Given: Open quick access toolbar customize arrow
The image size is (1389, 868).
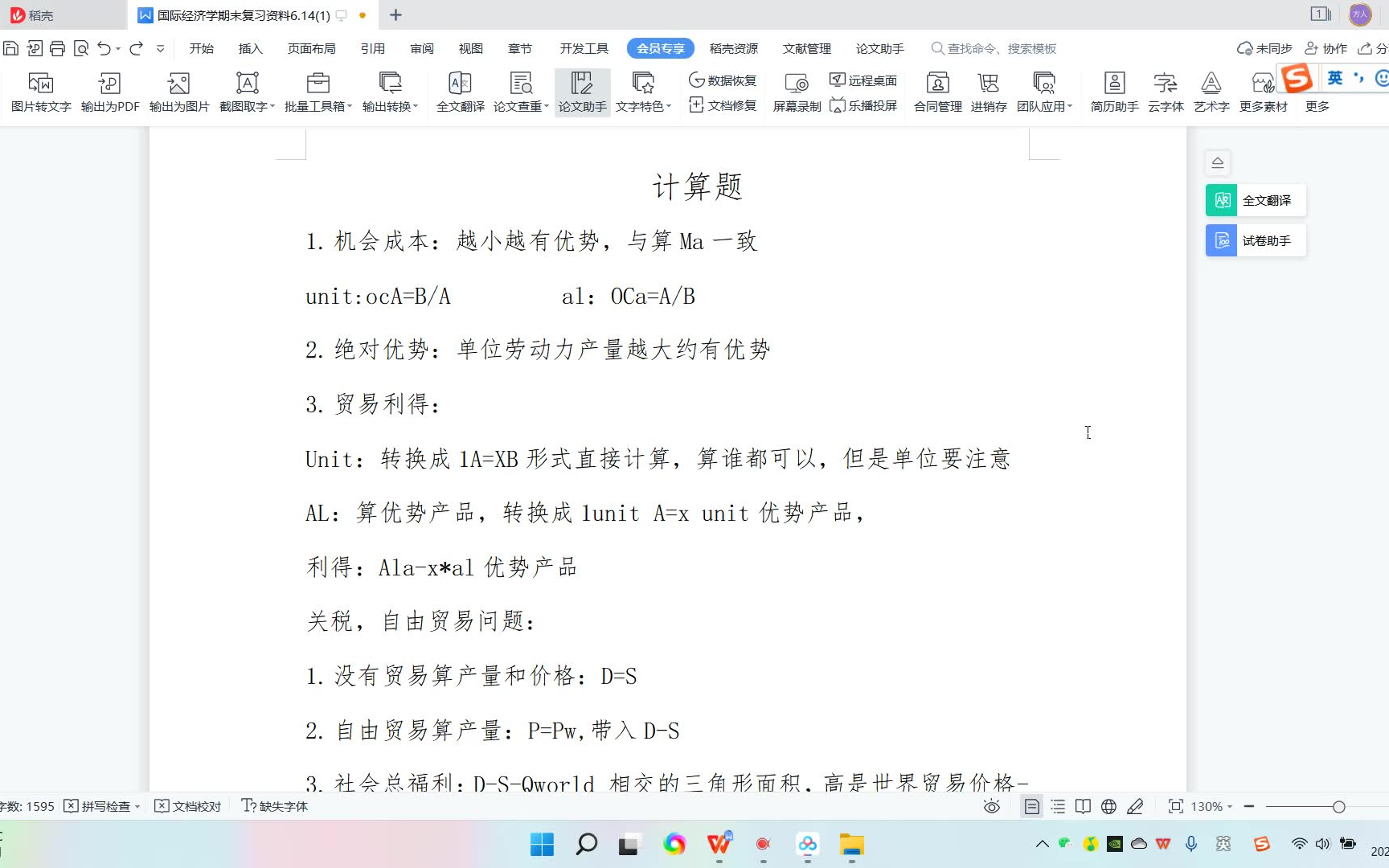Looking at the screenshot, I should 160,48.
